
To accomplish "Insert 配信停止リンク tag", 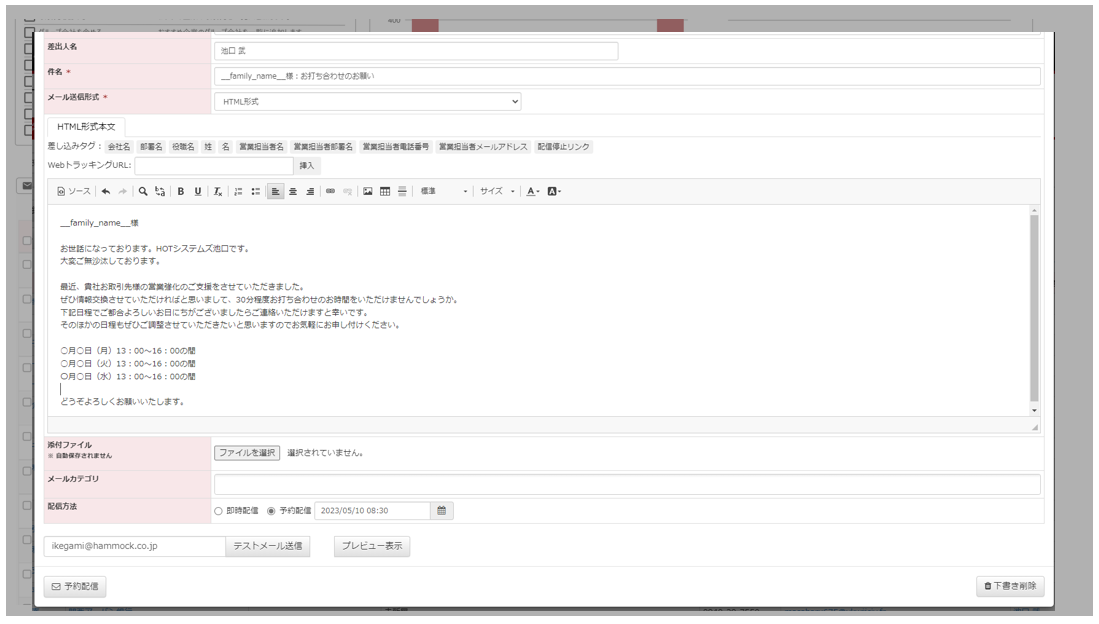I will pos(564,147).
